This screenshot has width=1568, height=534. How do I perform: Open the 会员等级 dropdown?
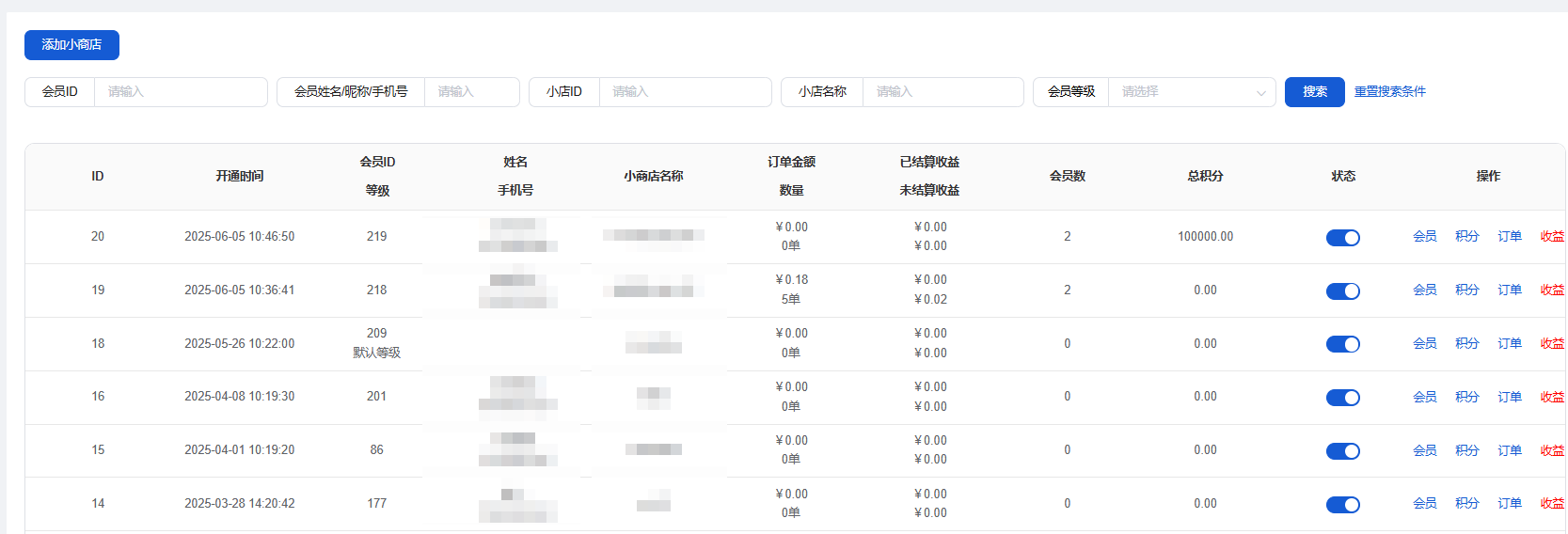1191,92
